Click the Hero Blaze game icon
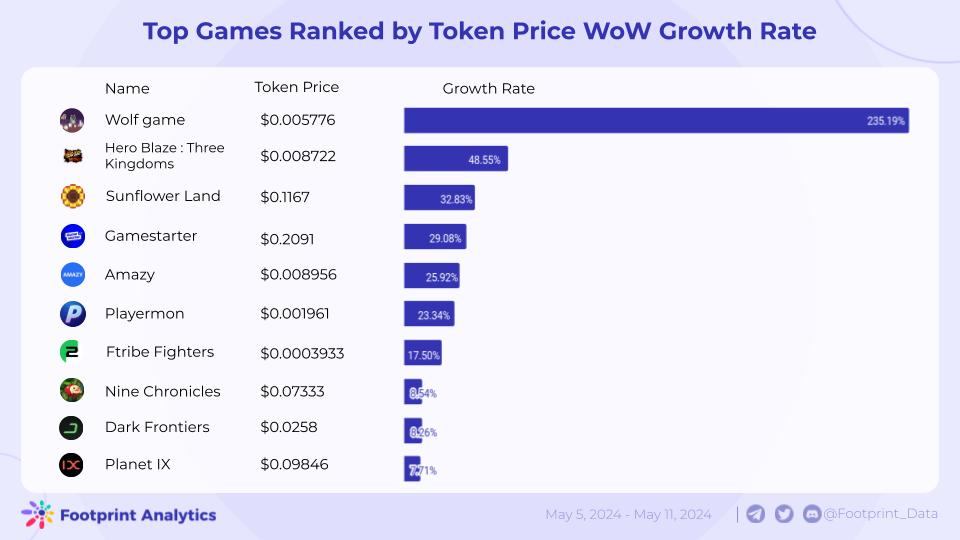This screenshot has width=960, height=540. click(x=71, y=156)
